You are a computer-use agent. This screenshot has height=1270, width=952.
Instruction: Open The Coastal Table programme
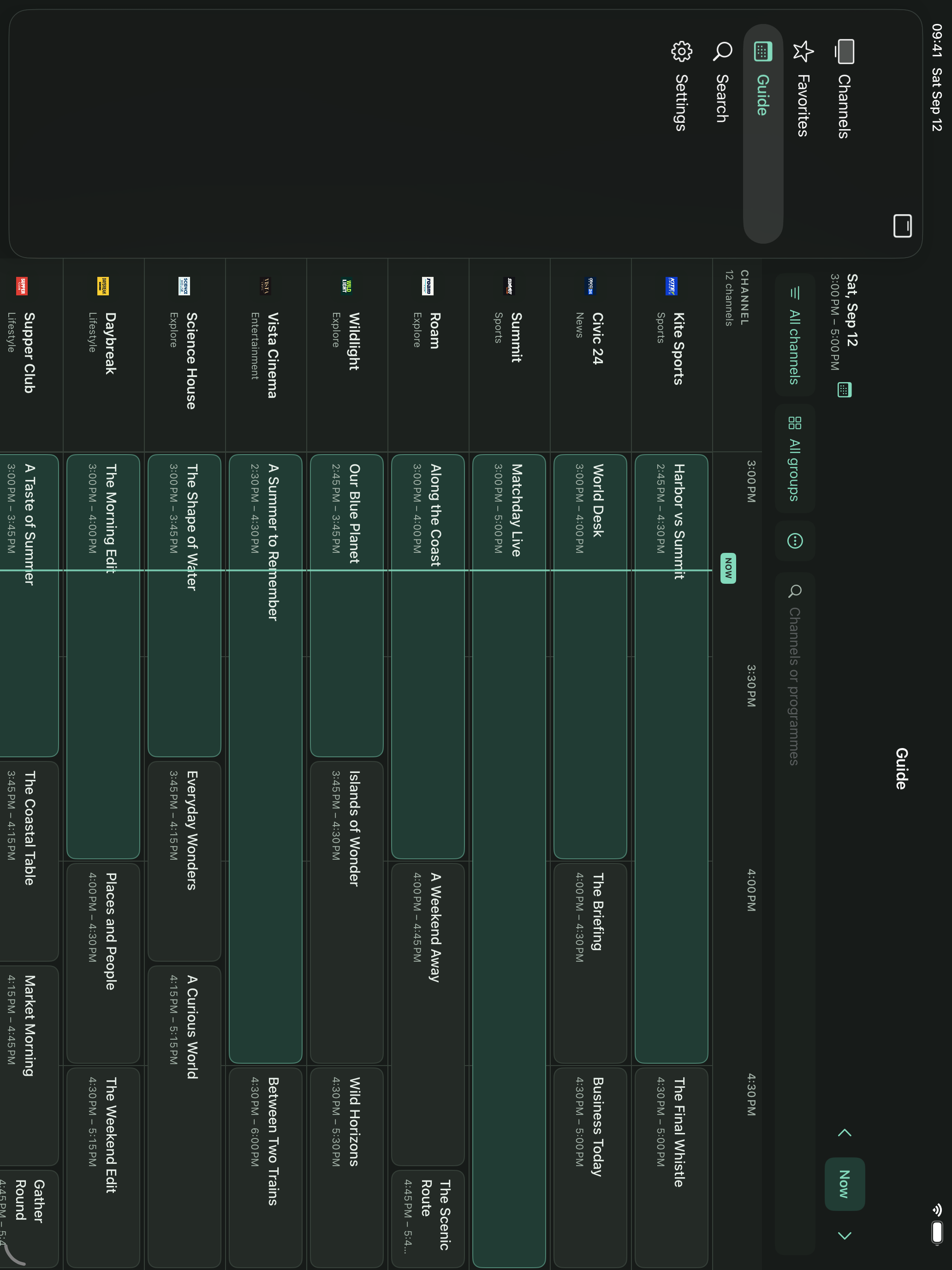coord(29,861)
